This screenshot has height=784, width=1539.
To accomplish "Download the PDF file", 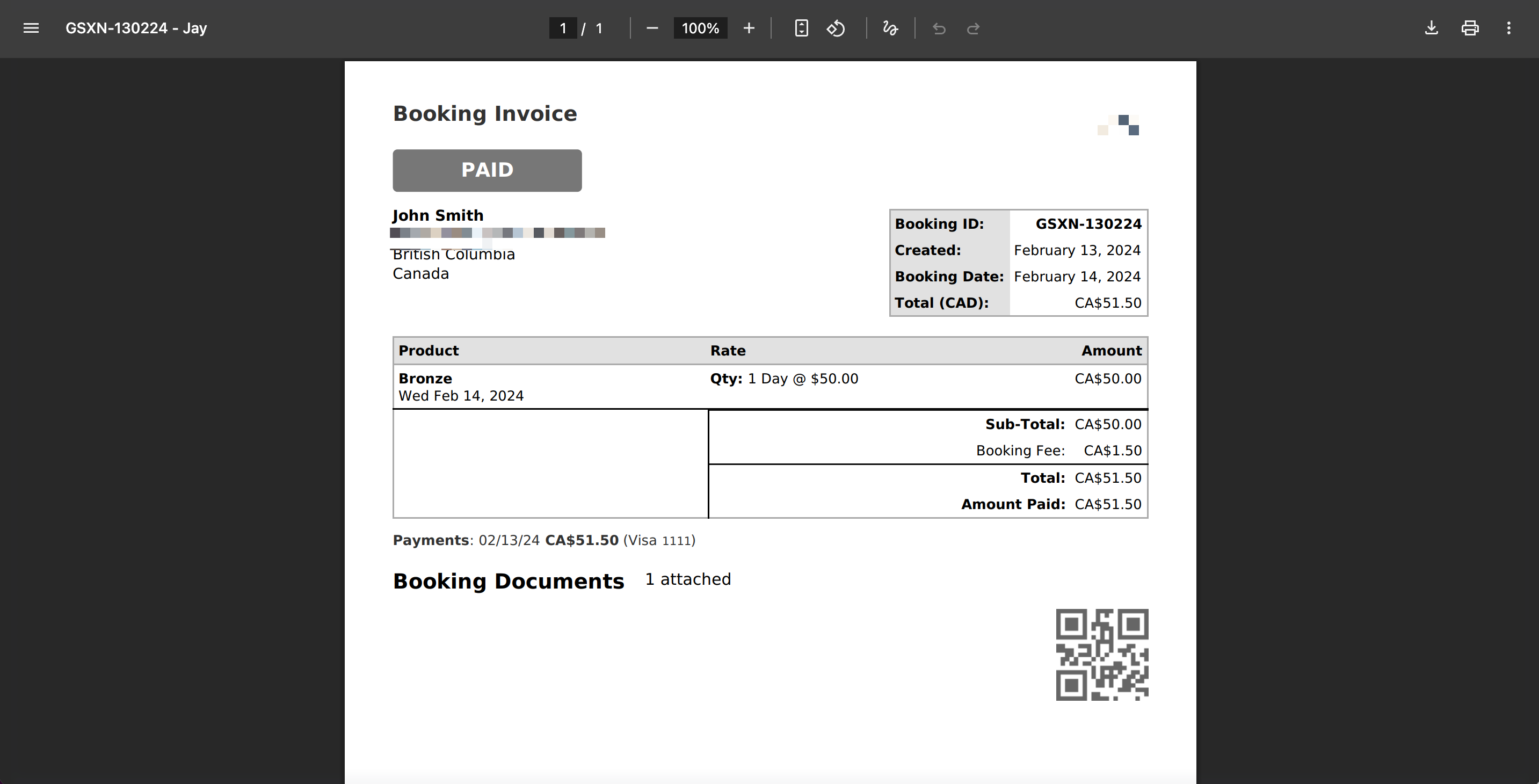I will (x=1432, y=28).
